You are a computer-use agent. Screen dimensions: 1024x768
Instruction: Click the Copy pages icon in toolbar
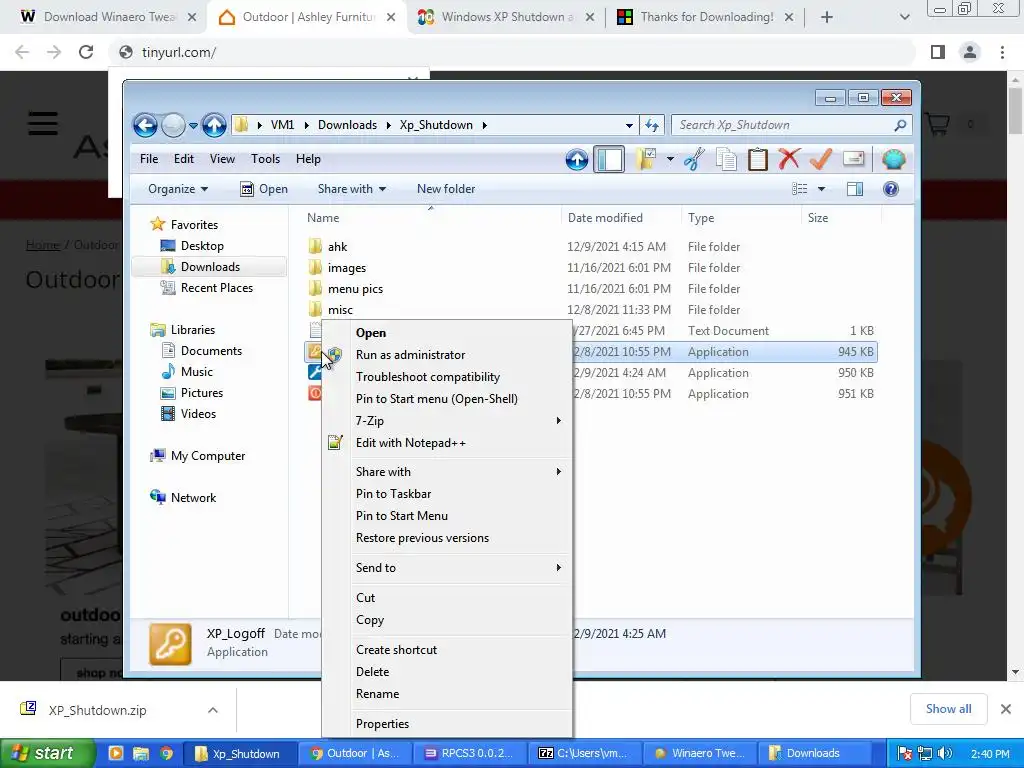726,159
